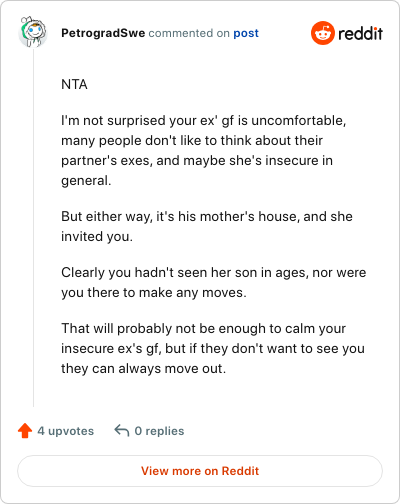
Task: Click the 'commented on' text
Action: coord(189,33)
